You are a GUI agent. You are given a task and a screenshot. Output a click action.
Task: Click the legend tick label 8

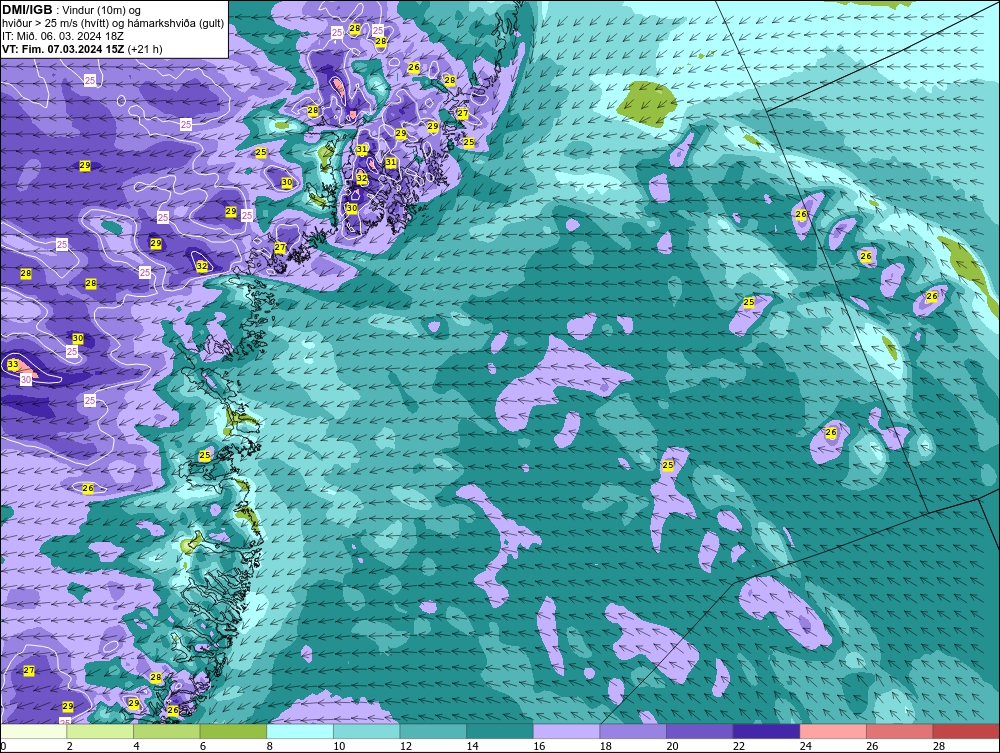pyautogui.click(x=269, y=746)
